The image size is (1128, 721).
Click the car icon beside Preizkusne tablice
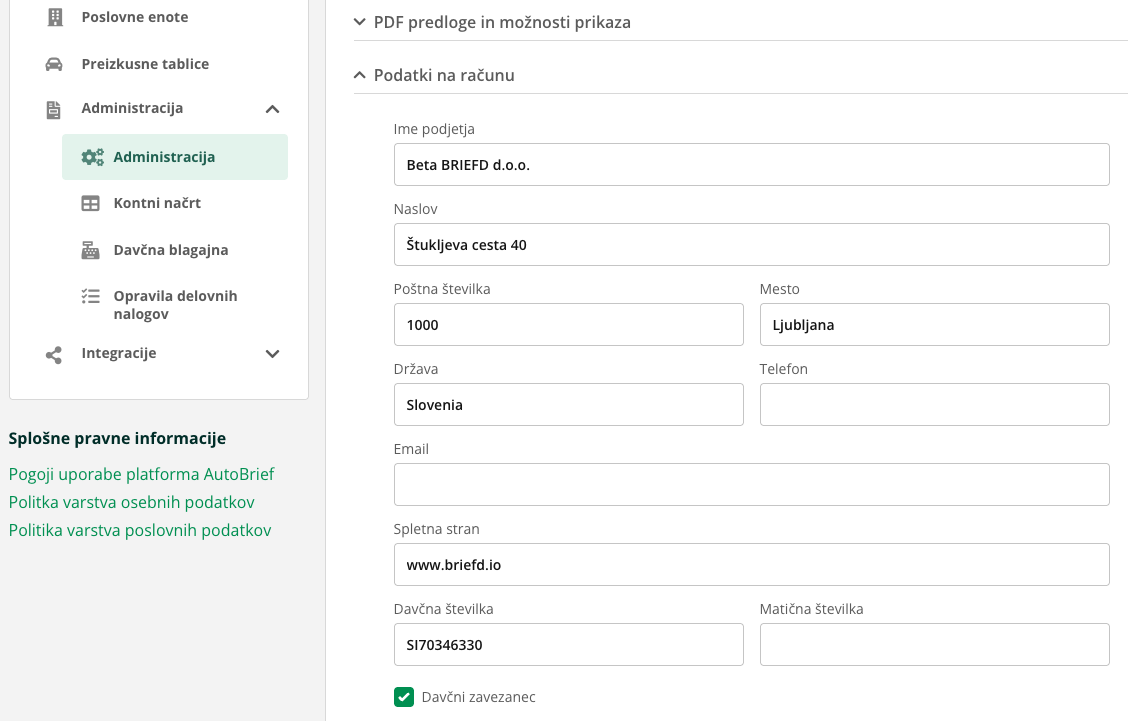(x=54, y=64)
